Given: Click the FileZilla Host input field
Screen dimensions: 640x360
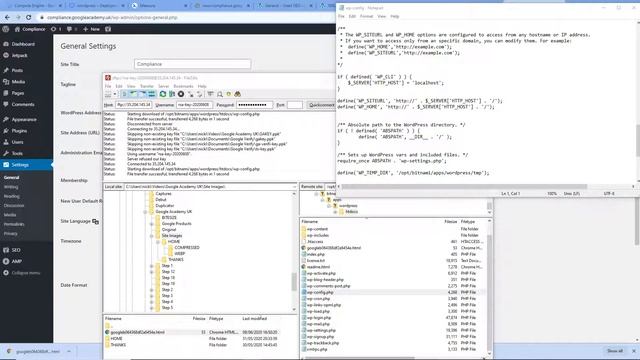Looking at the screenshot, I should pyautogui.click(x=133, y=105).
